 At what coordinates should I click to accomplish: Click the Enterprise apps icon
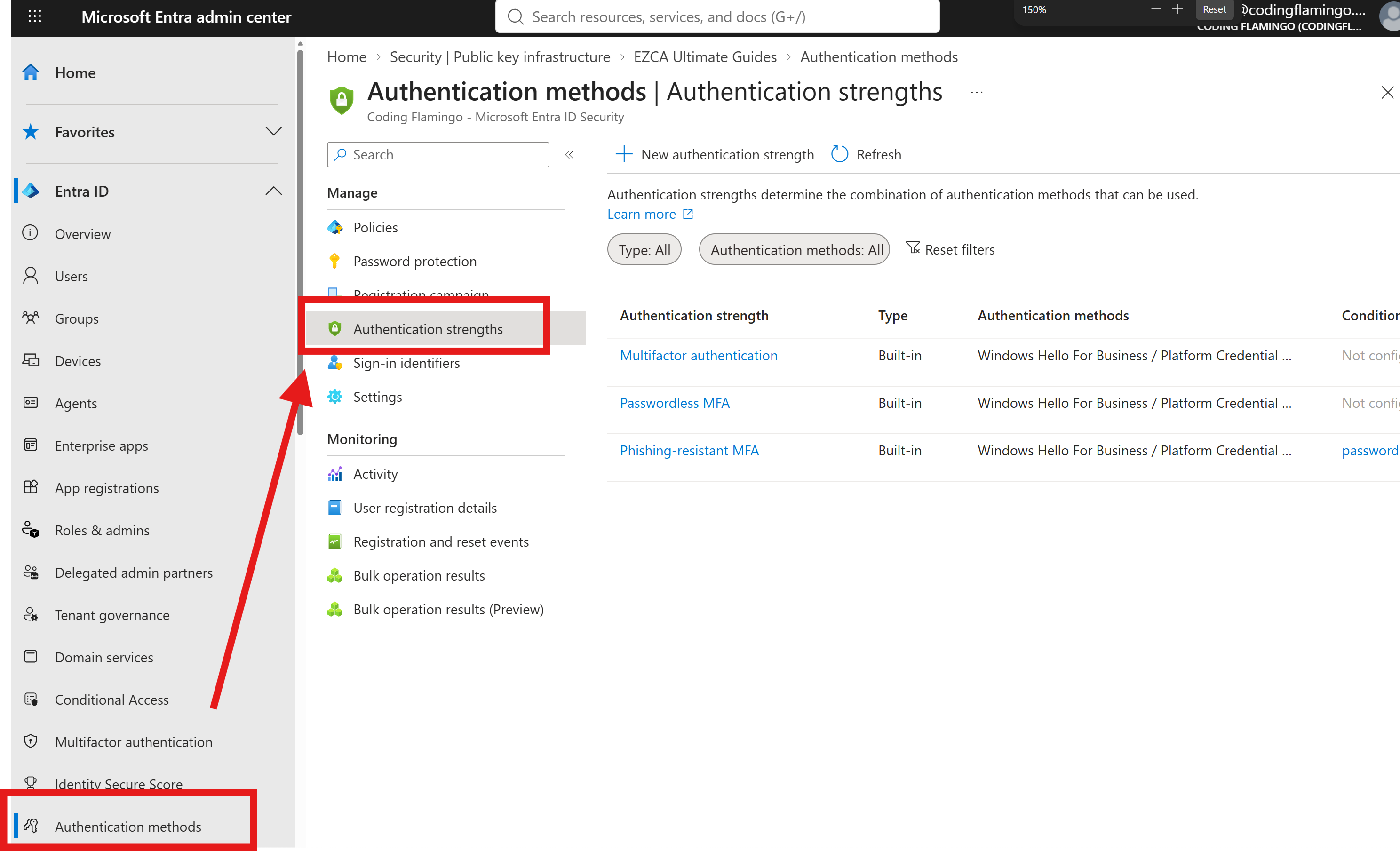click(31, 445)
